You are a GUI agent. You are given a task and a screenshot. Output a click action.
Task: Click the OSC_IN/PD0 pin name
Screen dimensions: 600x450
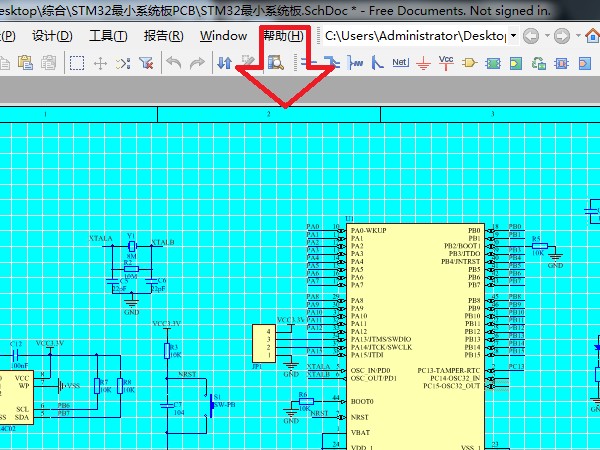point(370,370)
